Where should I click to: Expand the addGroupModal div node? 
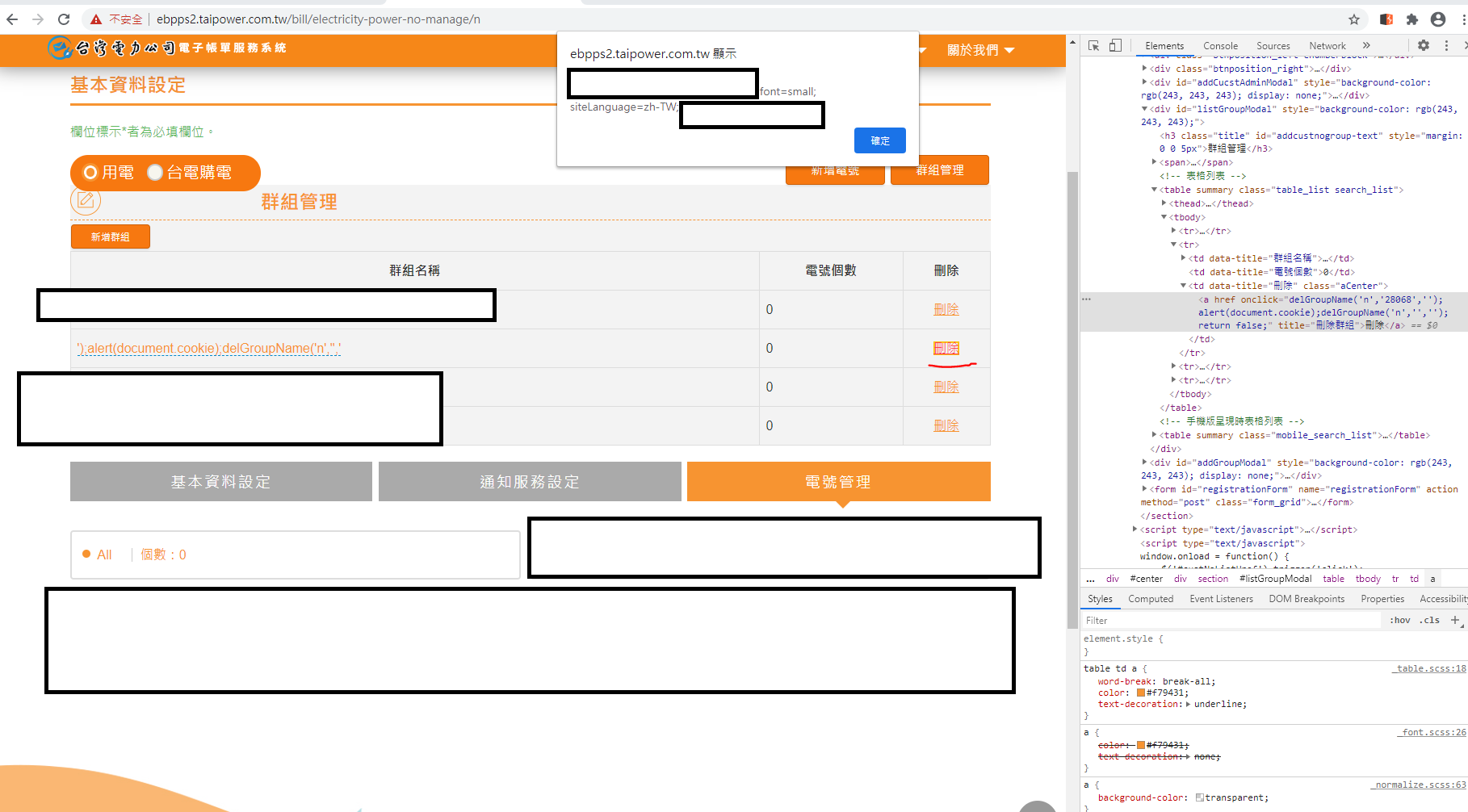click(x=1145, y=463)
